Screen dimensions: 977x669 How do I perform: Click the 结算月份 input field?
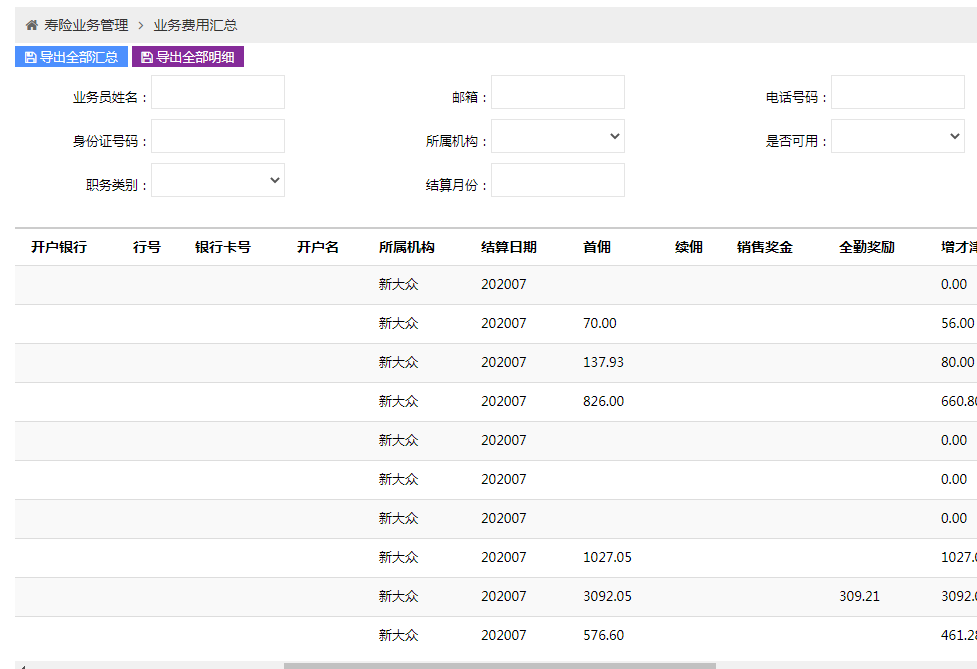coord(557,180)
